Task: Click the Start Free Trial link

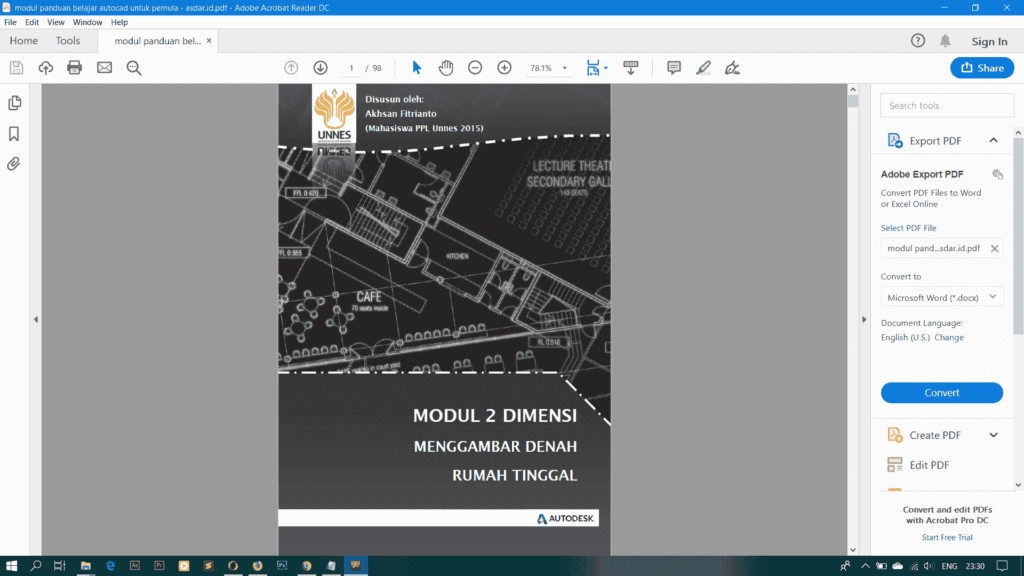Action: (946, 537)
